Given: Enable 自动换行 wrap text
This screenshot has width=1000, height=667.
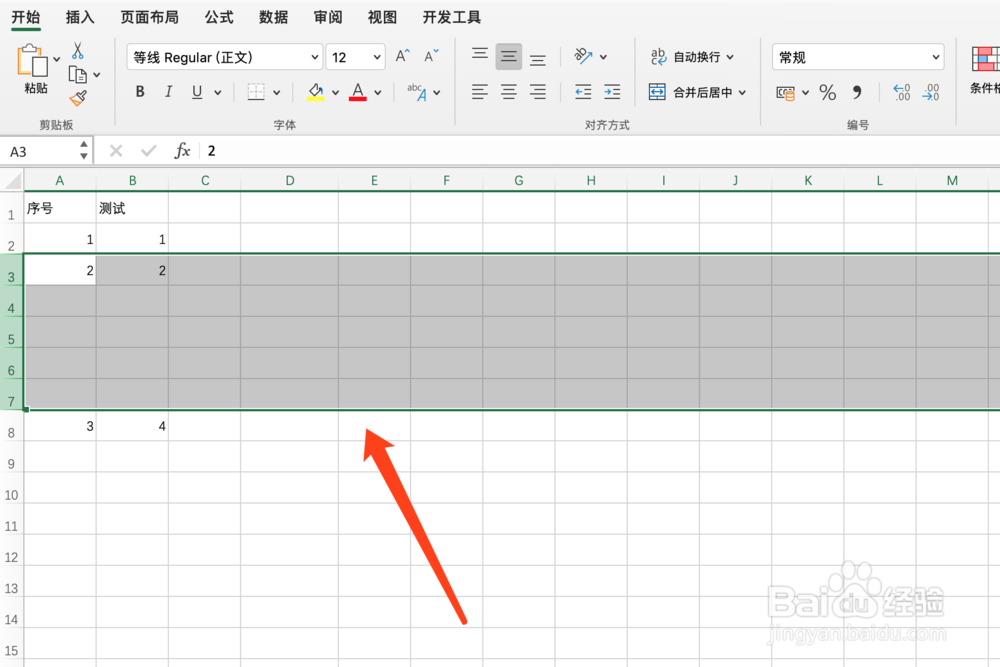Looking at the screenshot, I should 692,57.
